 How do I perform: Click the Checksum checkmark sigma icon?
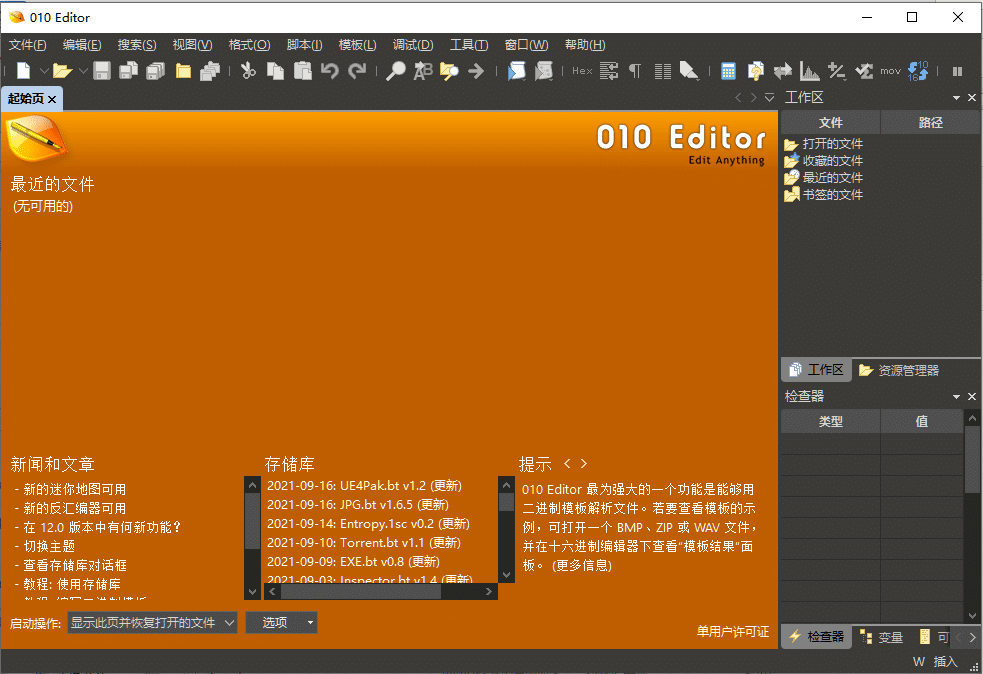pos(864,71)
